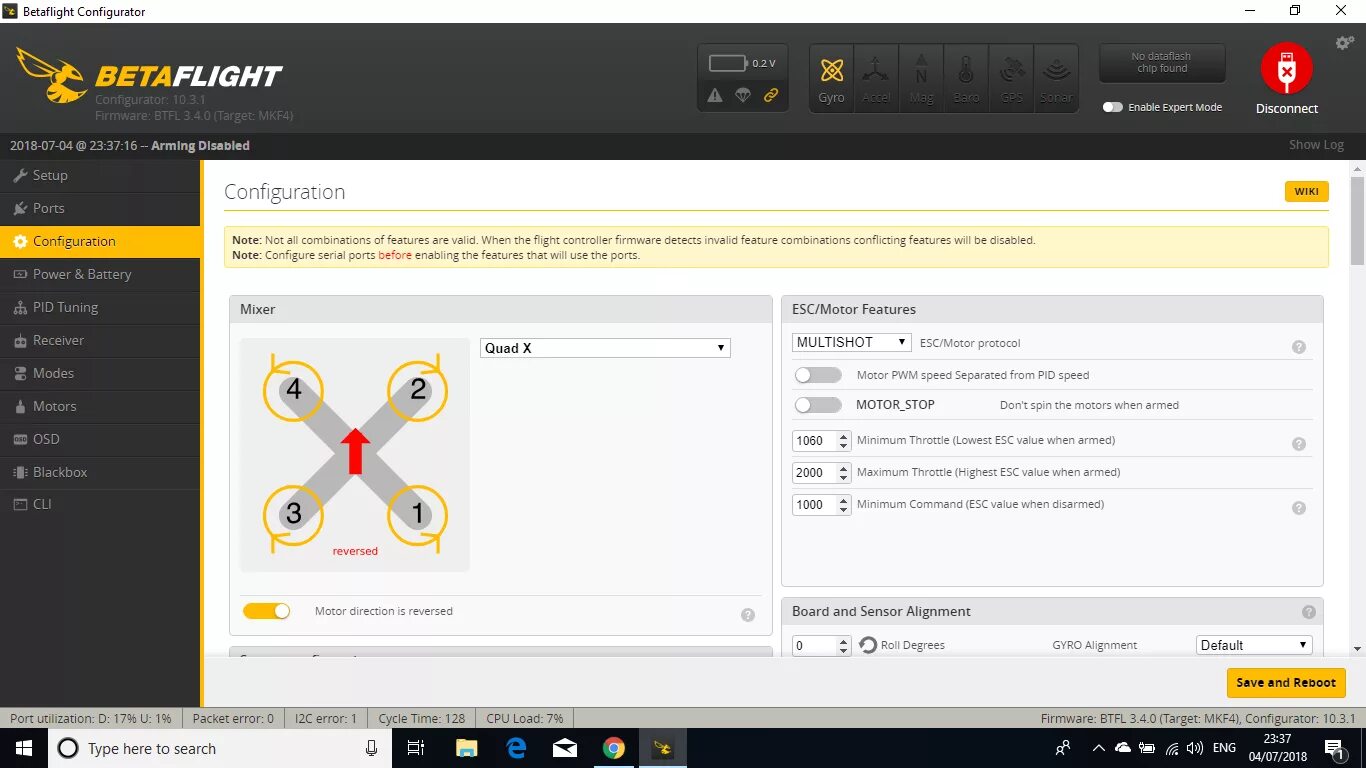Open the options gear icon

tap(1345, 43)
